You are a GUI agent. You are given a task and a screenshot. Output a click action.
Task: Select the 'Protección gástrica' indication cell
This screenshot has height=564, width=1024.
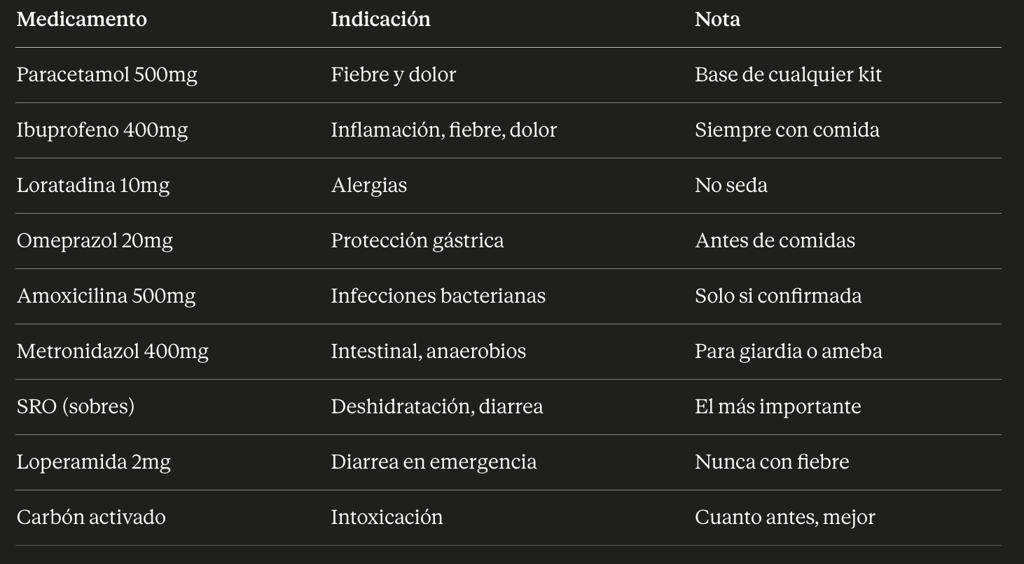417,241
